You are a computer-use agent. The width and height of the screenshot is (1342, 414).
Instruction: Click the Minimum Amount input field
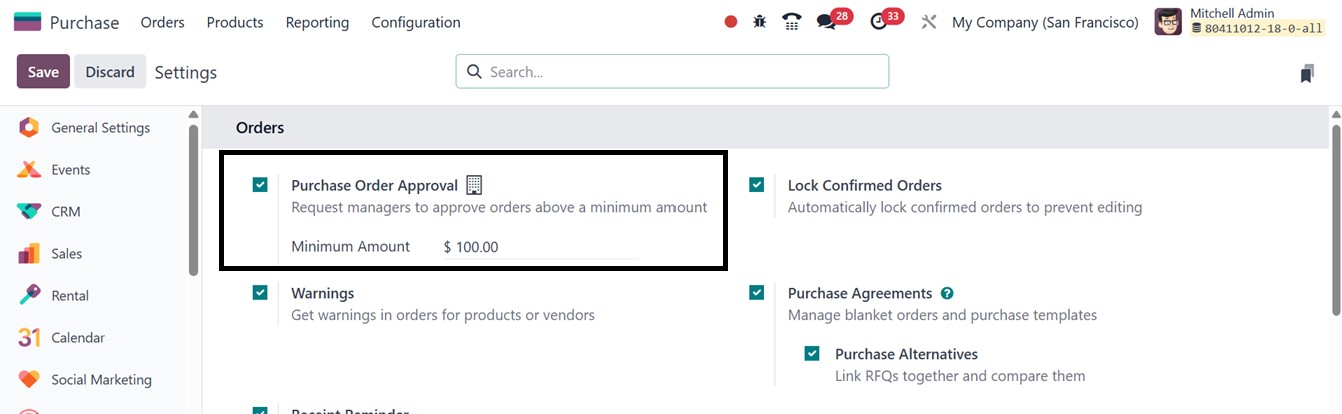tap(538, 247)
